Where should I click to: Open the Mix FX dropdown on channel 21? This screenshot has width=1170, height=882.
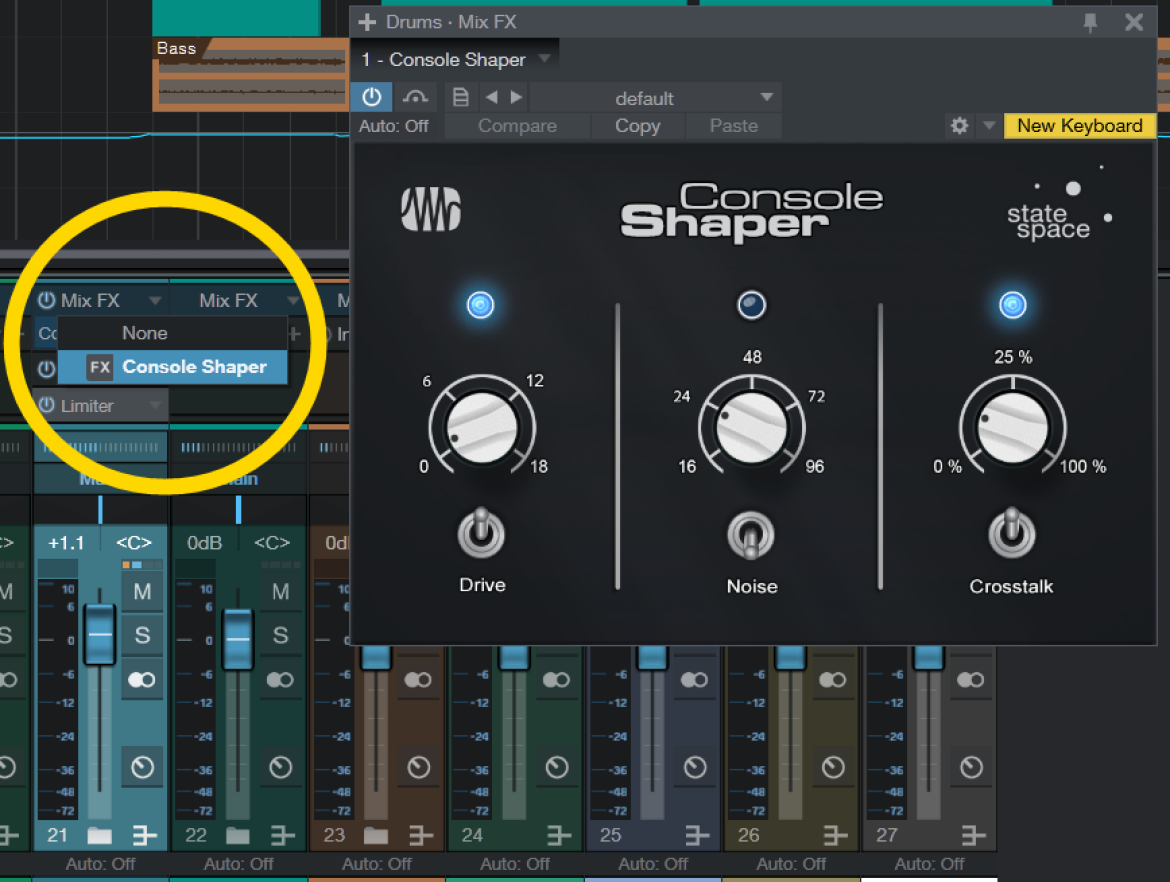[154, 301]
